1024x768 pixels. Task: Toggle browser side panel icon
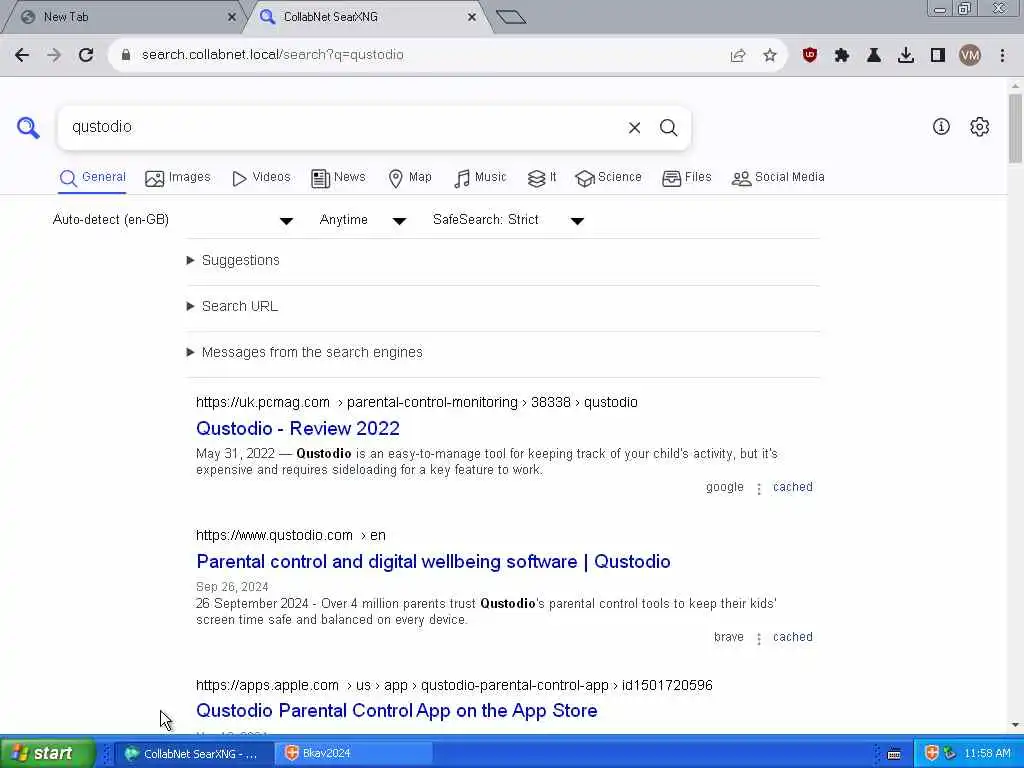pyautogui.click(x=938, y=56)
